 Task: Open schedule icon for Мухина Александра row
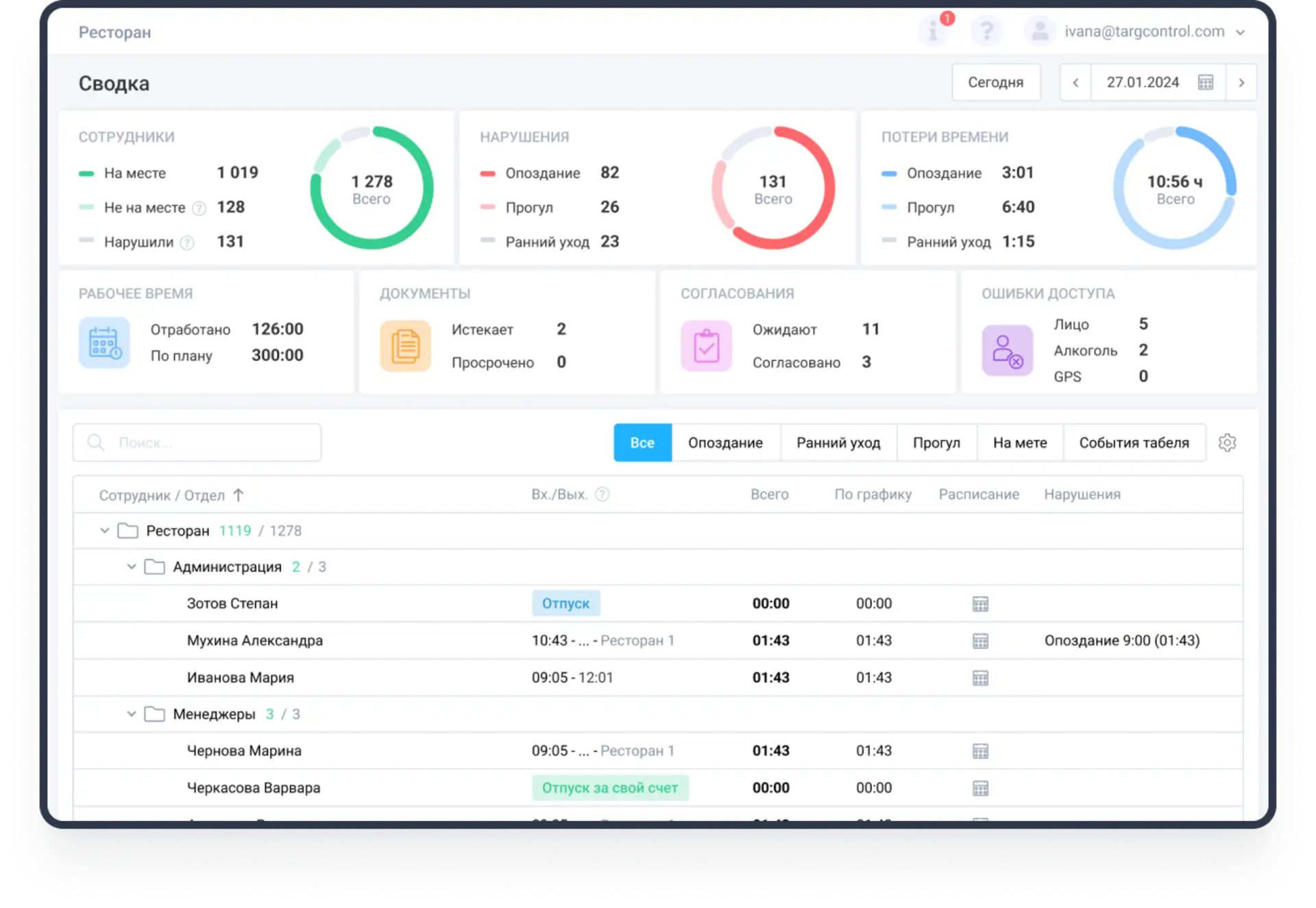click(980, 641)
